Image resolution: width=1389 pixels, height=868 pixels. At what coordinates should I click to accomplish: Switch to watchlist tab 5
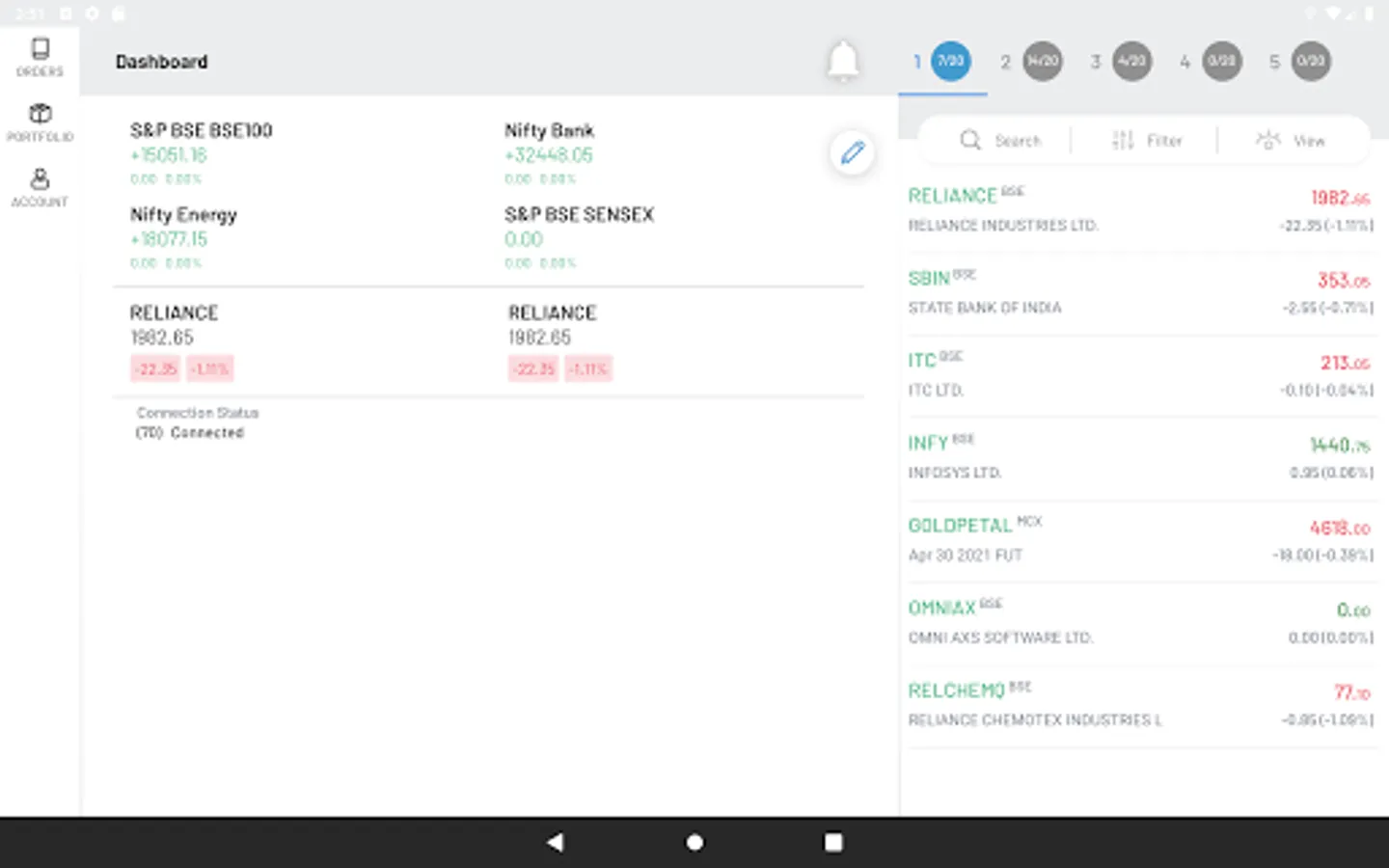(1300, 62)
